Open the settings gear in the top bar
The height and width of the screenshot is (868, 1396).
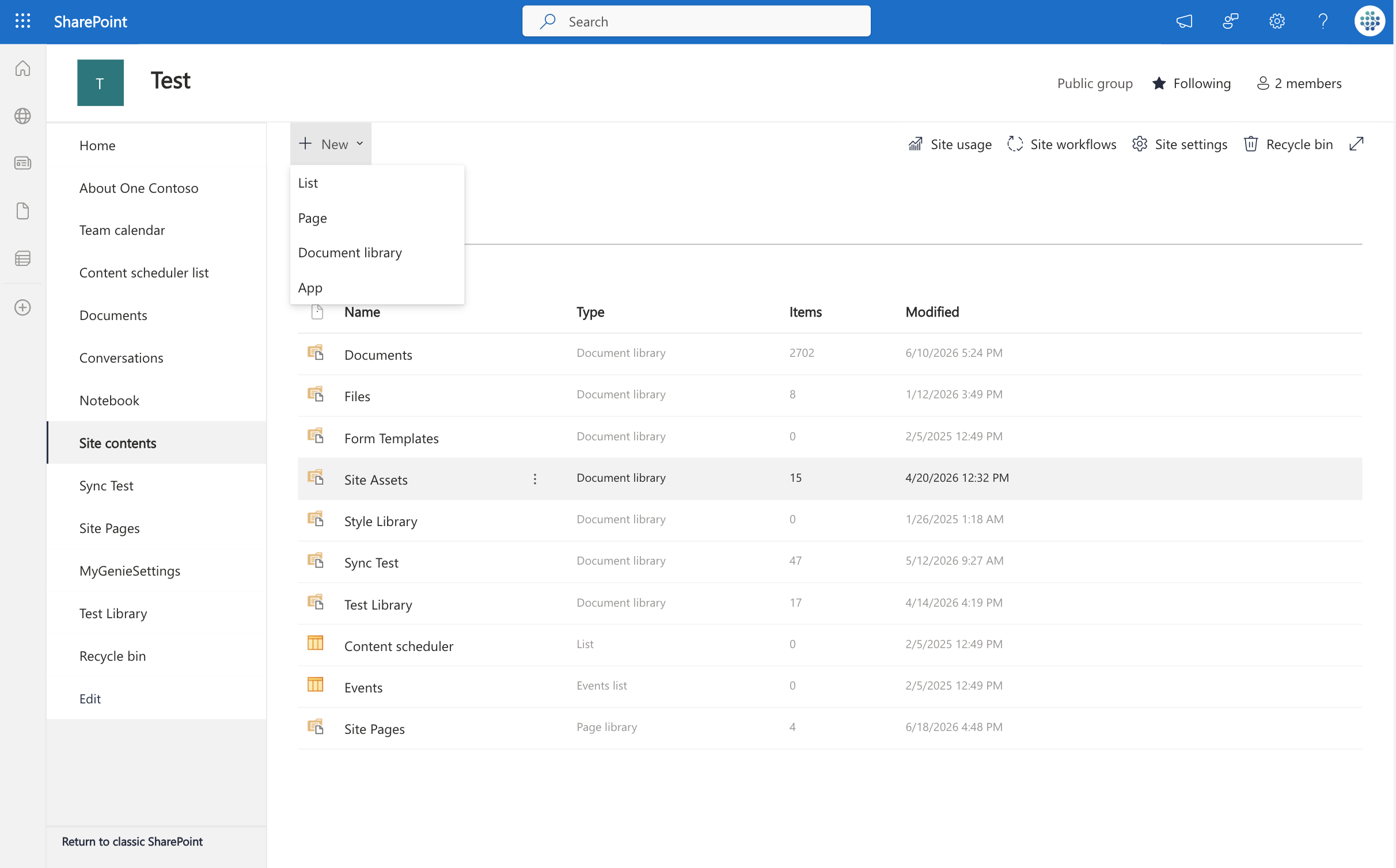click(x=1277, y=21)
